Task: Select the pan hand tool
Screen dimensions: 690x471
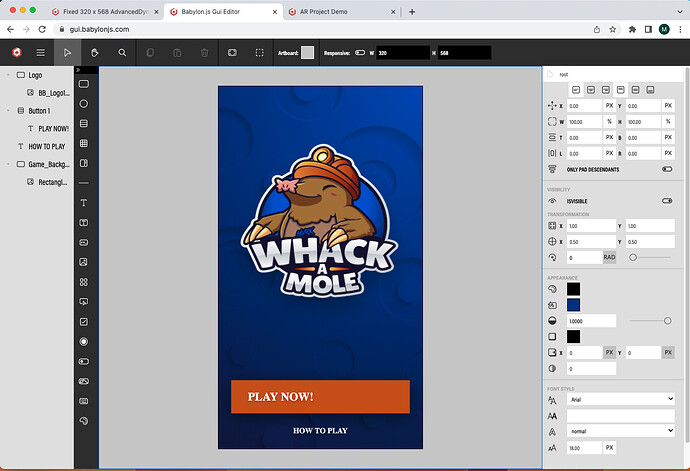Action: (x=95, y=53)
